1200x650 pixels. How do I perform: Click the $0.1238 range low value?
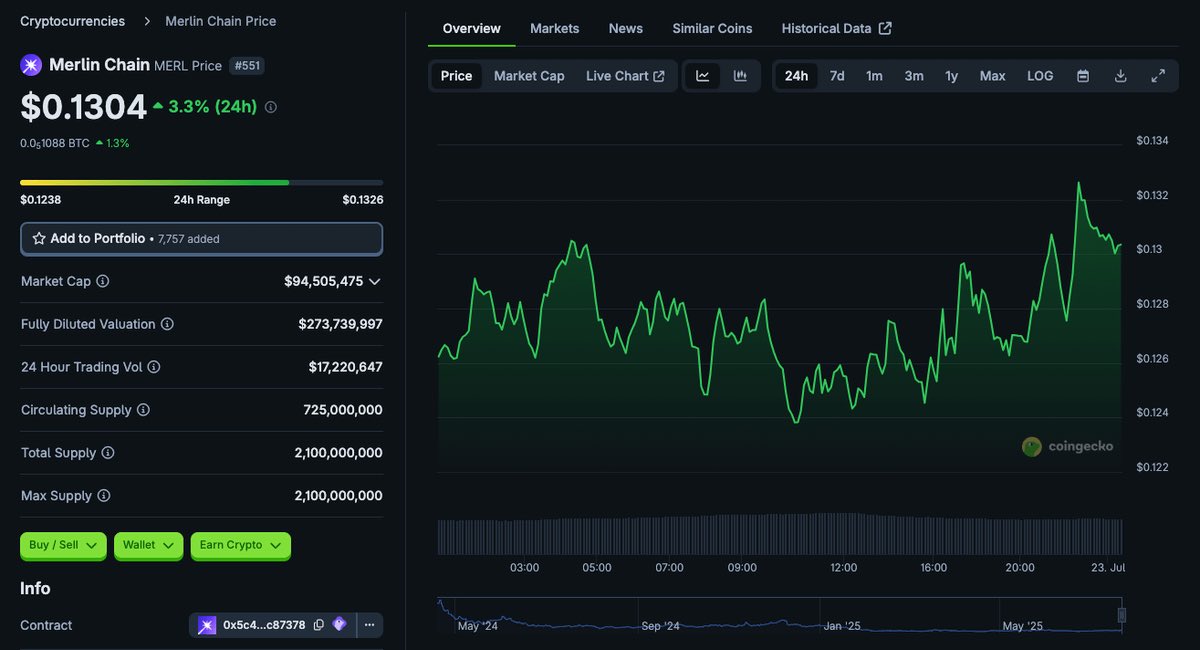[40, 200]
